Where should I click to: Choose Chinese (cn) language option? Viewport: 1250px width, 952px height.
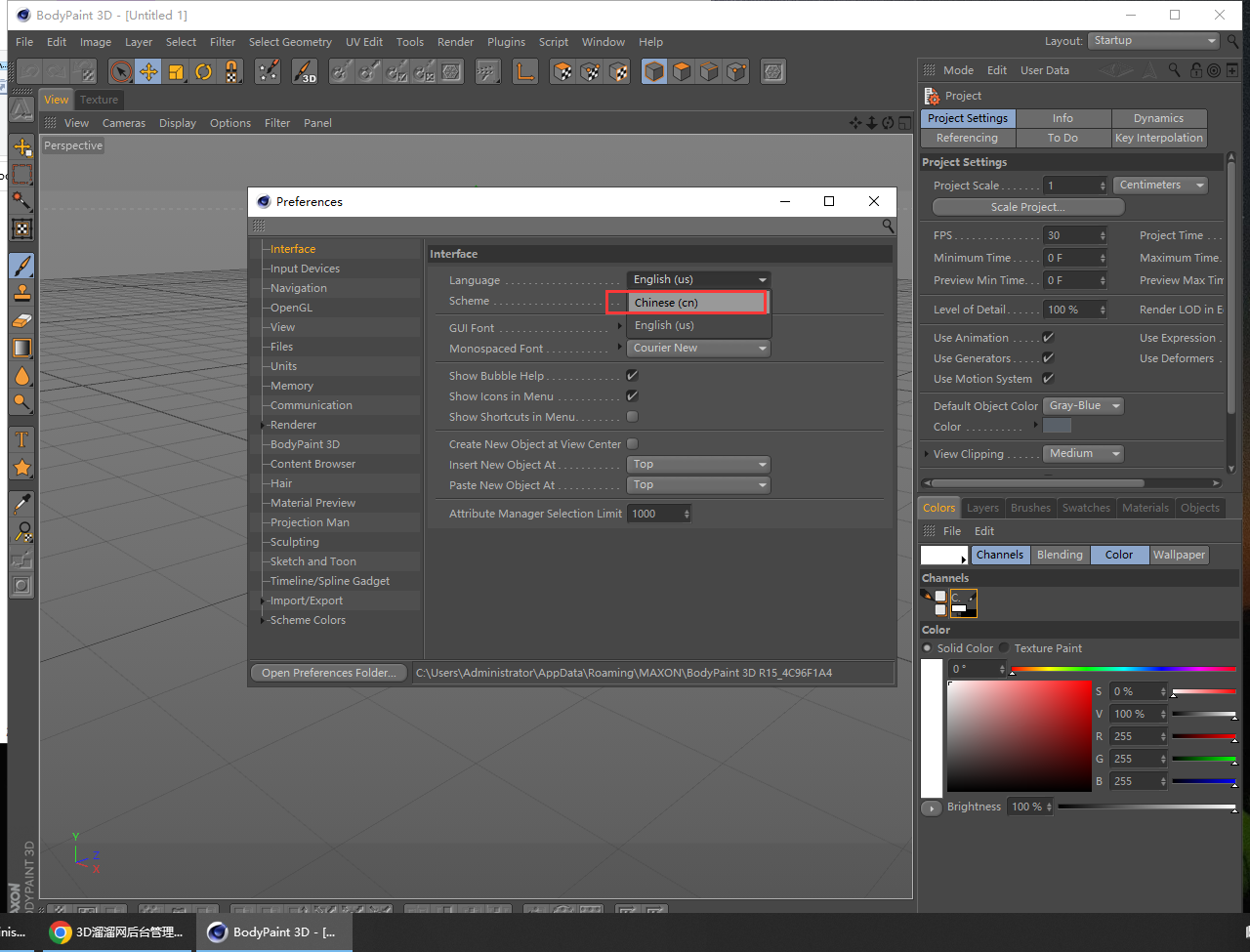[697, 303]
